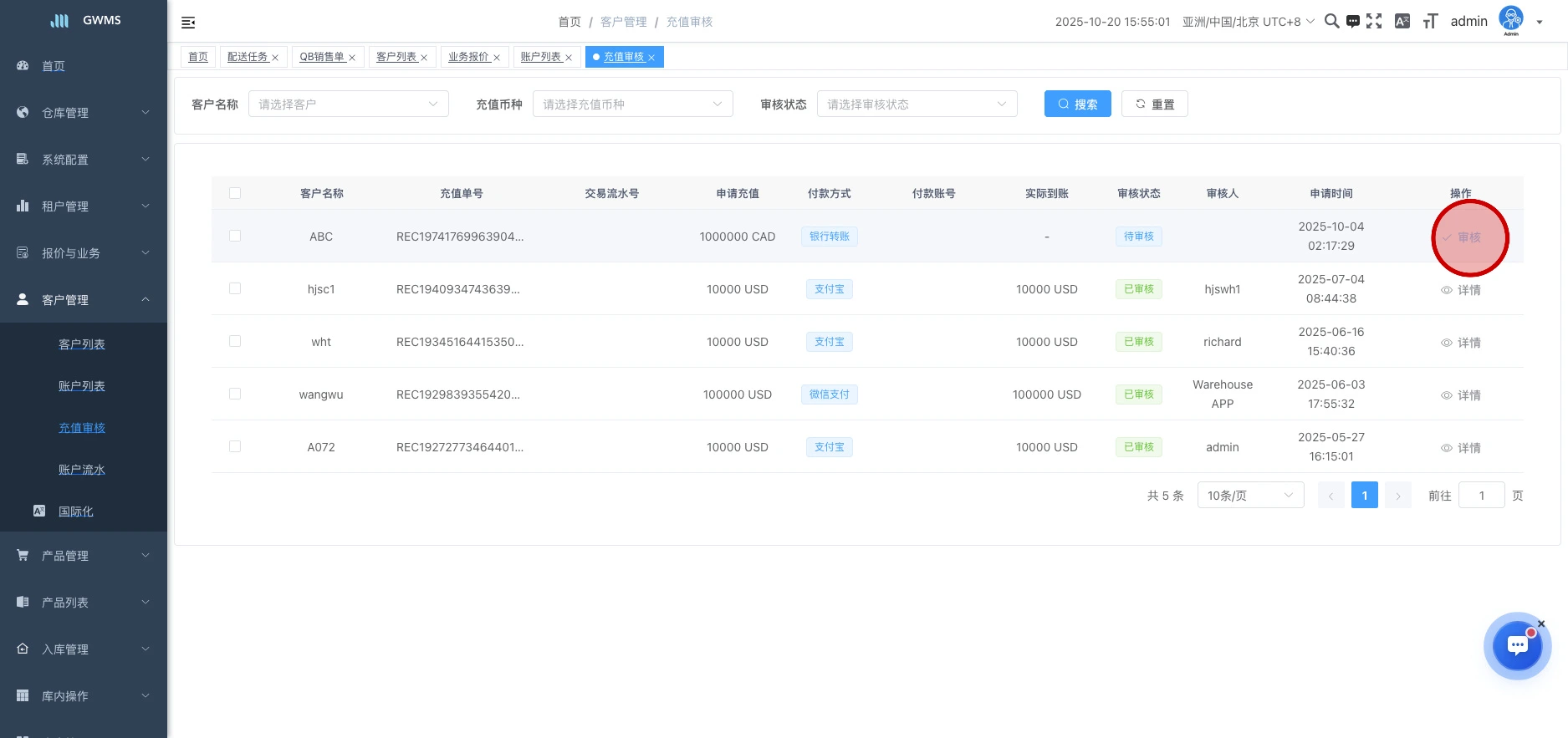Open the messages chat bubble icon in header

click(1352, 22)
